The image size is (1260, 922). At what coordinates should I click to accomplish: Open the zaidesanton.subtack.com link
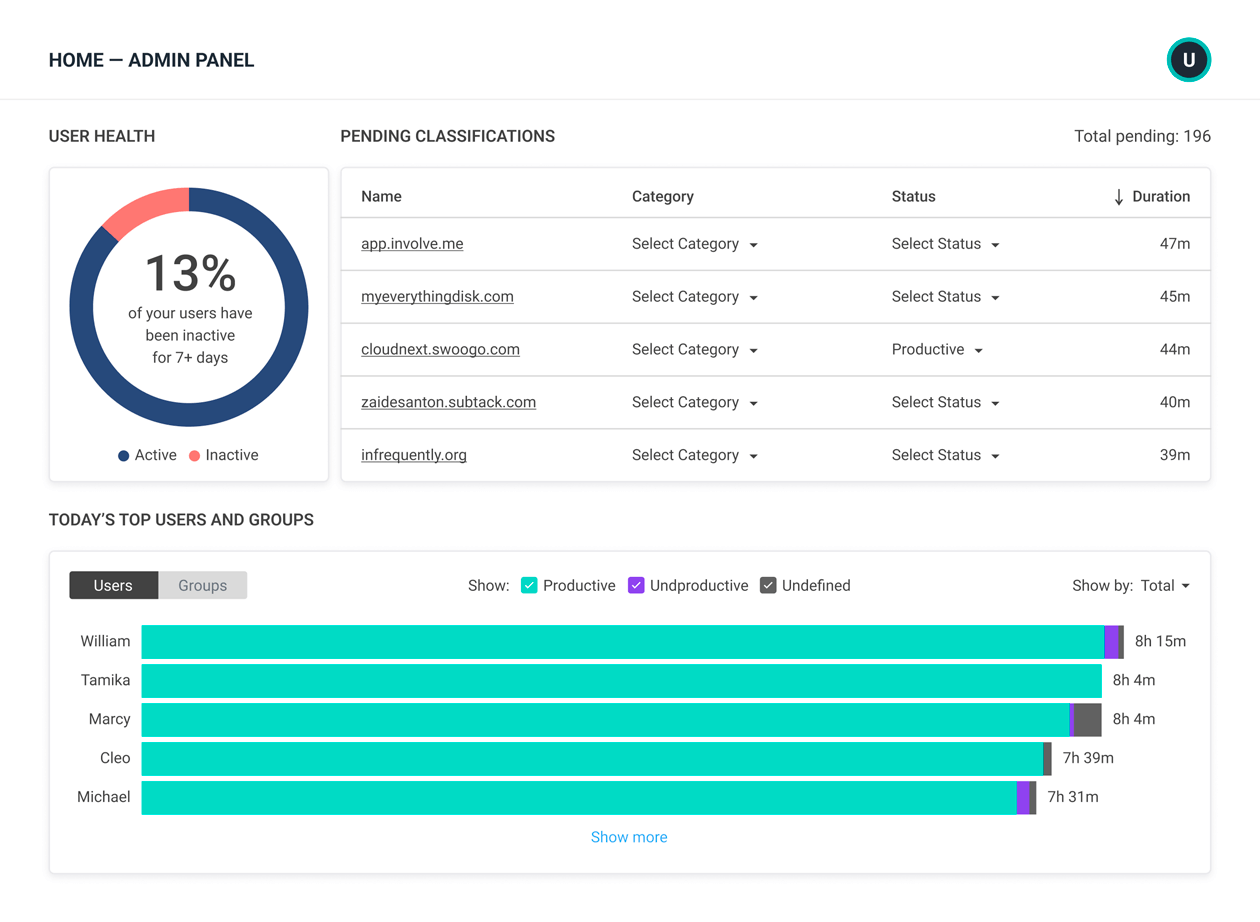(448, 402)
